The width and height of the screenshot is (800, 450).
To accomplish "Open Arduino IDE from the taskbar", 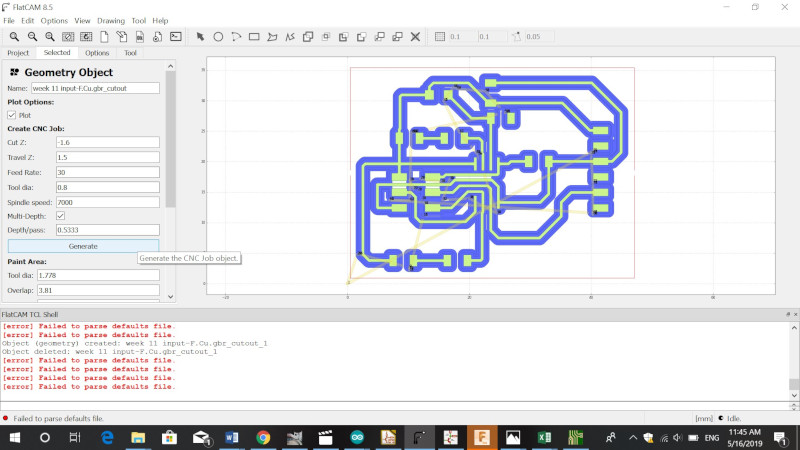I will point(357,438).
